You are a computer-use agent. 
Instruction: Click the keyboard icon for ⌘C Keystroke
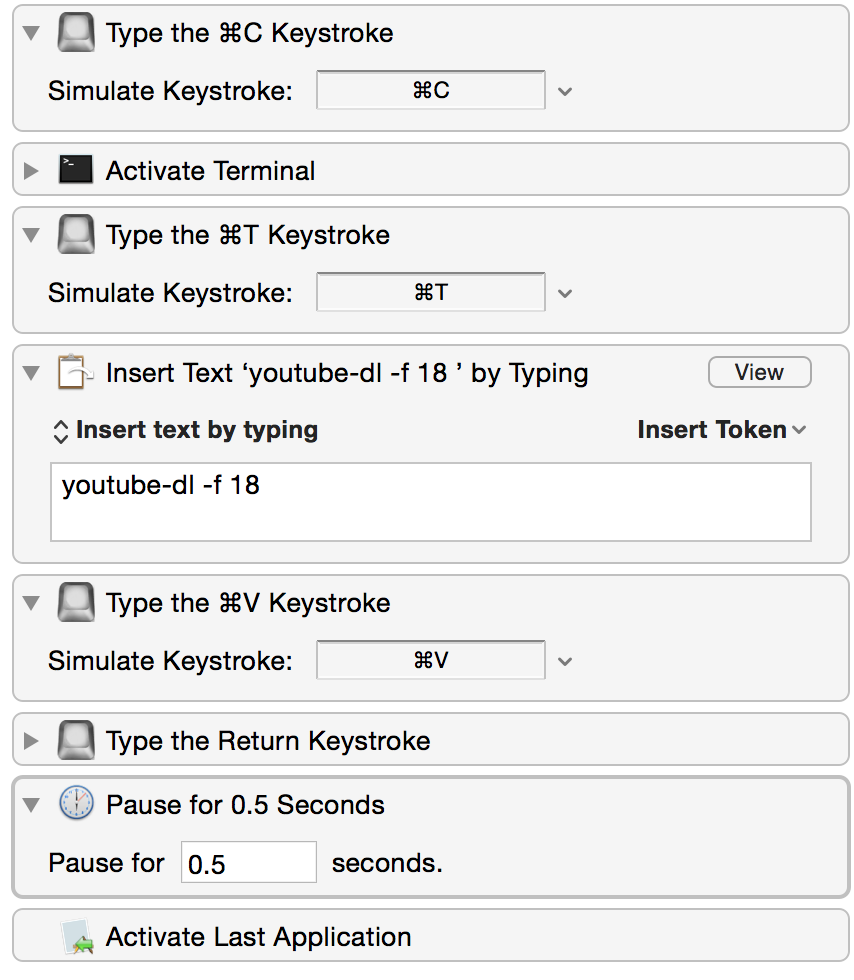[76, 33]
